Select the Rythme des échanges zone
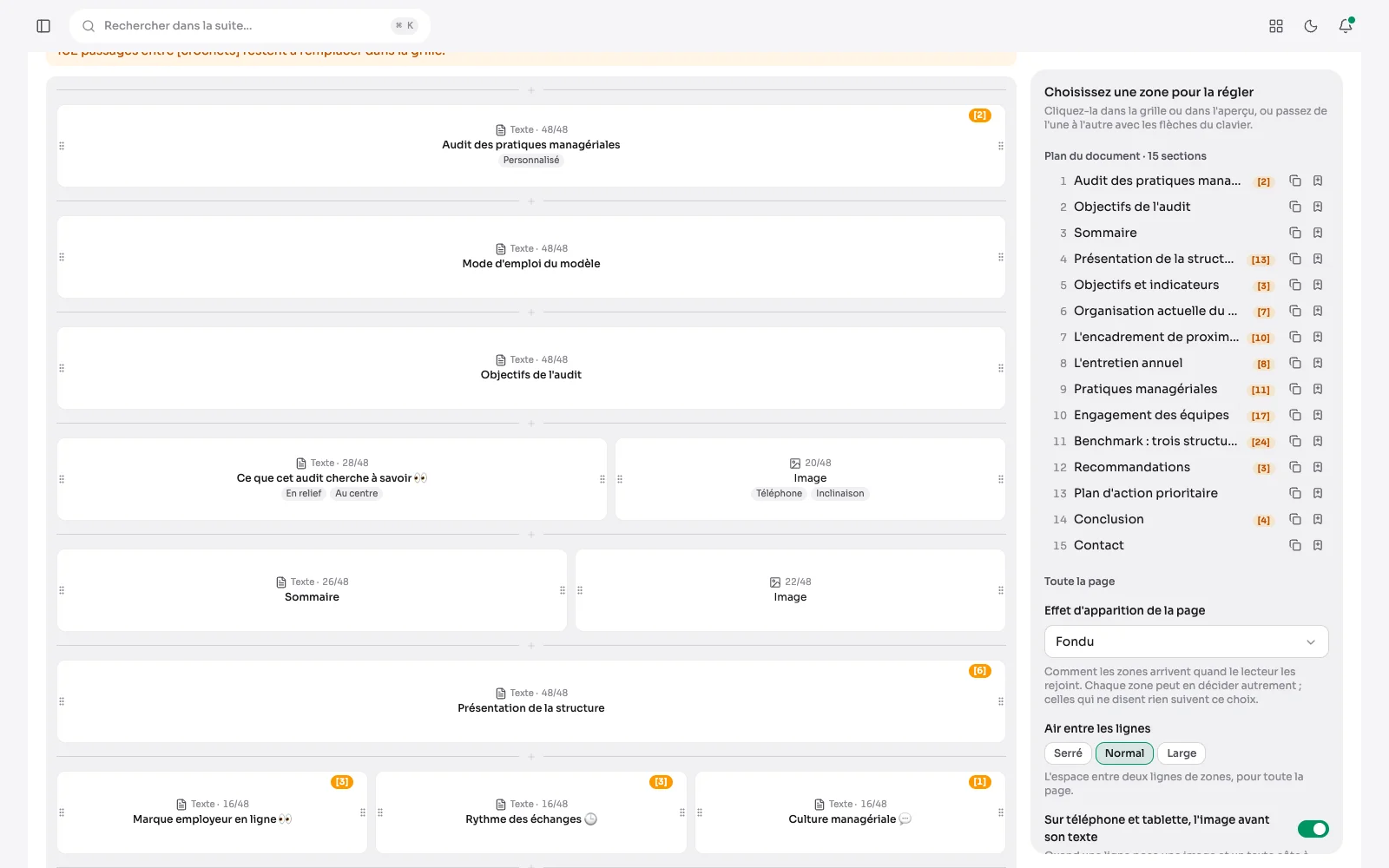The image size is (1389, 868). coord(531,812)
